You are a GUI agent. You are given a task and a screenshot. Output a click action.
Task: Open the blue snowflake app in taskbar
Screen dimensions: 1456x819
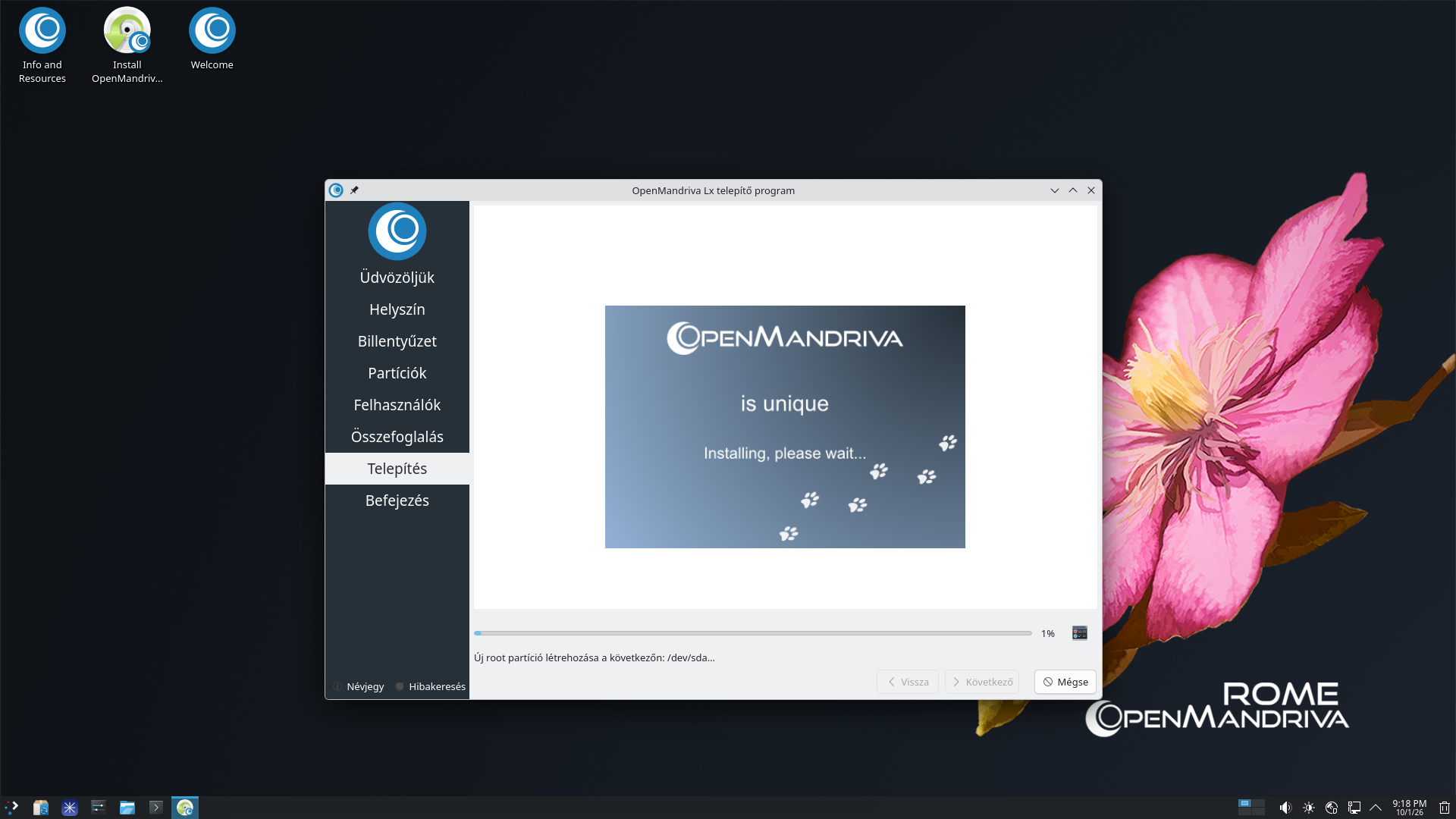tap(70, 808)
